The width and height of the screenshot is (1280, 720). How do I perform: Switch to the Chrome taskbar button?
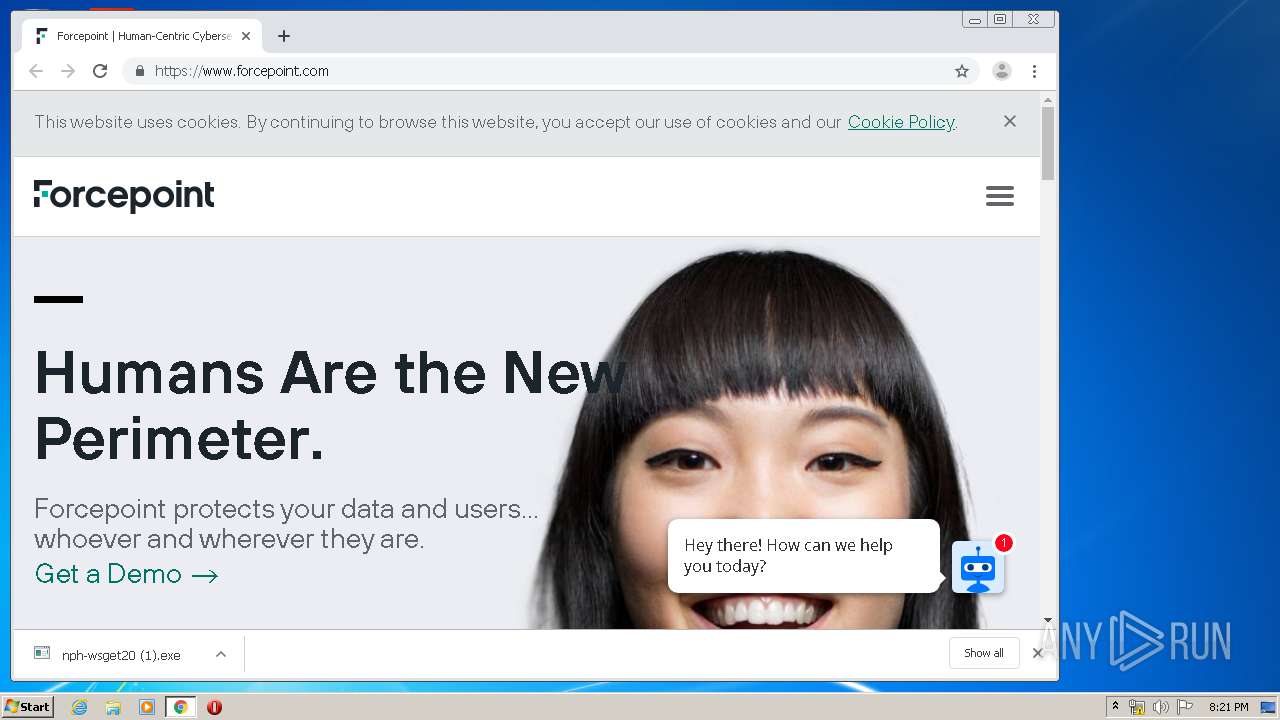click(180, 707)
